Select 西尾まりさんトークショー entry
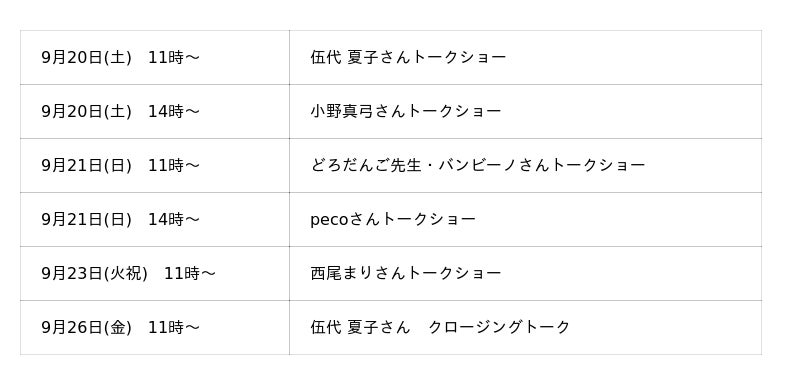This screenshot has width=800, height=385. pos(406,273)
